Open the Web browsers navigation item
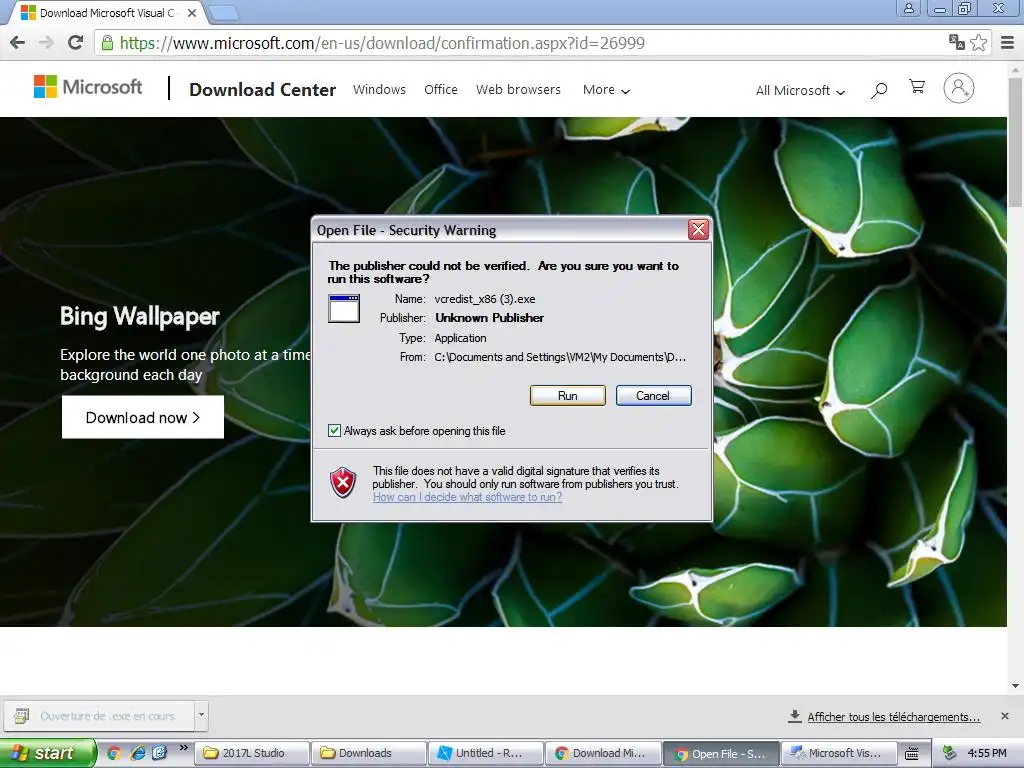 (x=519, y=89)
